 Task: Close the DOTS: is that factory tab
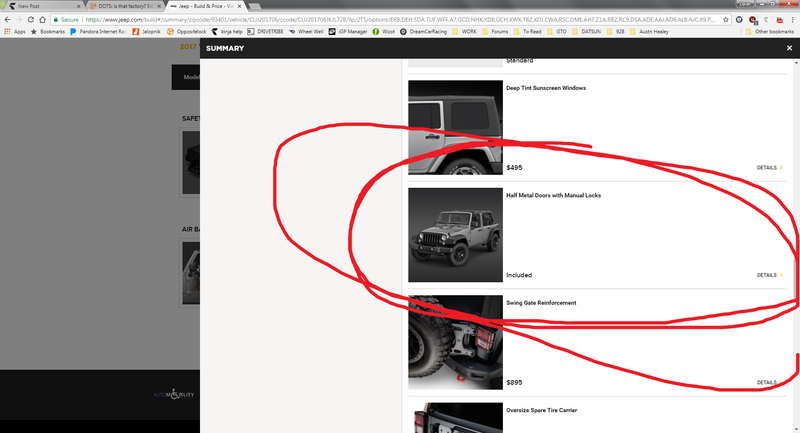(159, 6)
